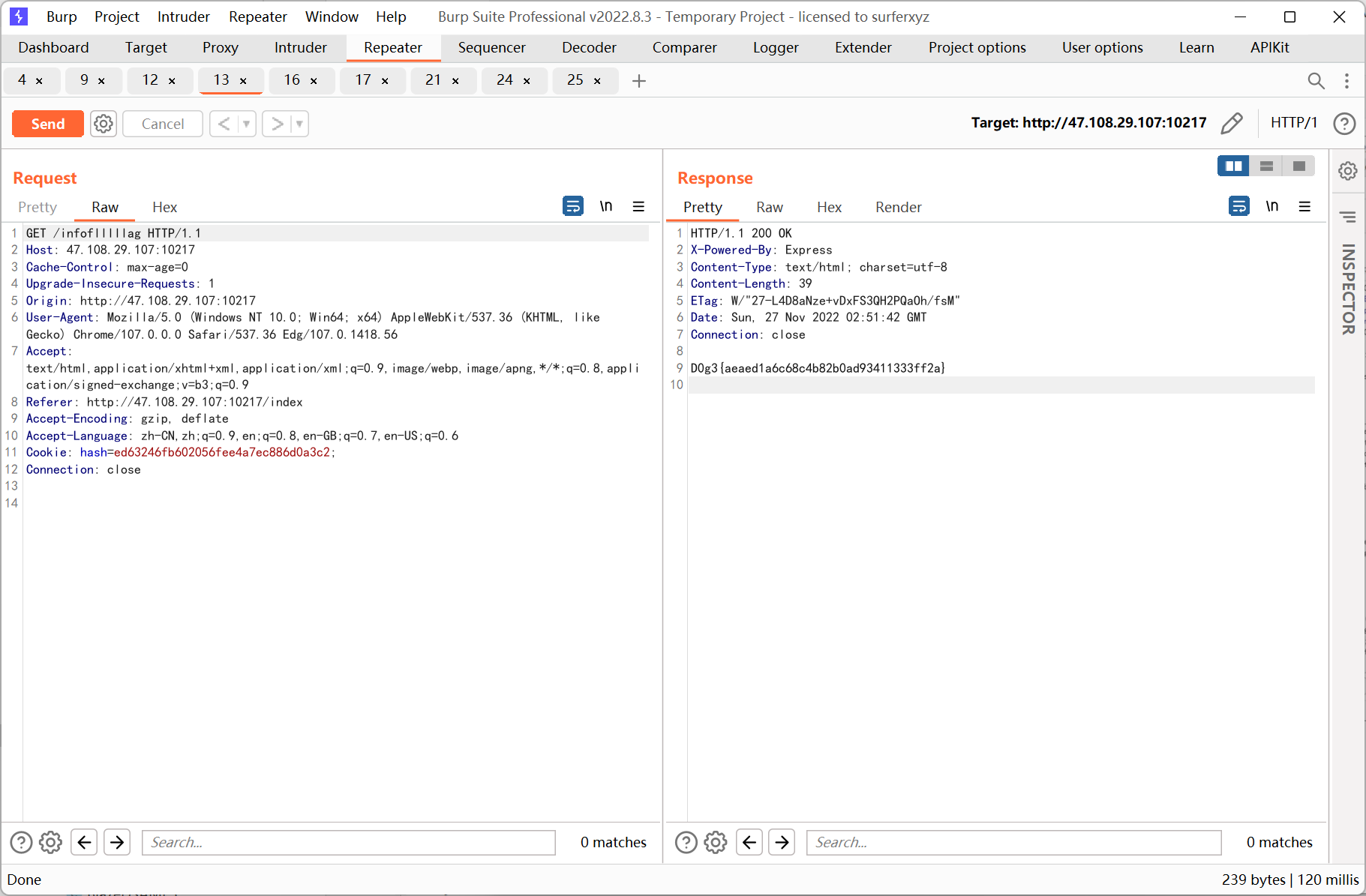
Task: Open Inspector settings gear icon
Action: (x=1348, y=171)
